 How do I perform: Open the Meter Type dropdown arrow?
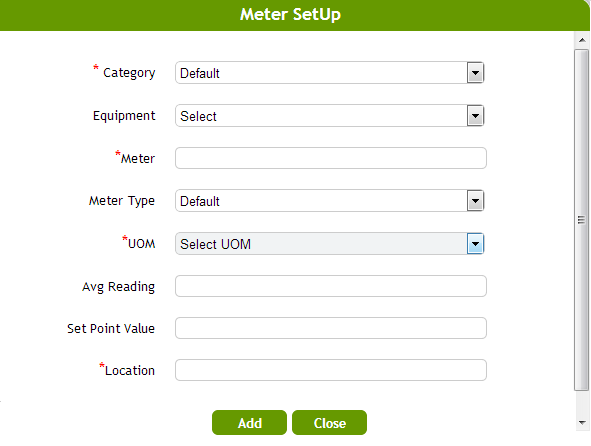(x=475, y=201)
